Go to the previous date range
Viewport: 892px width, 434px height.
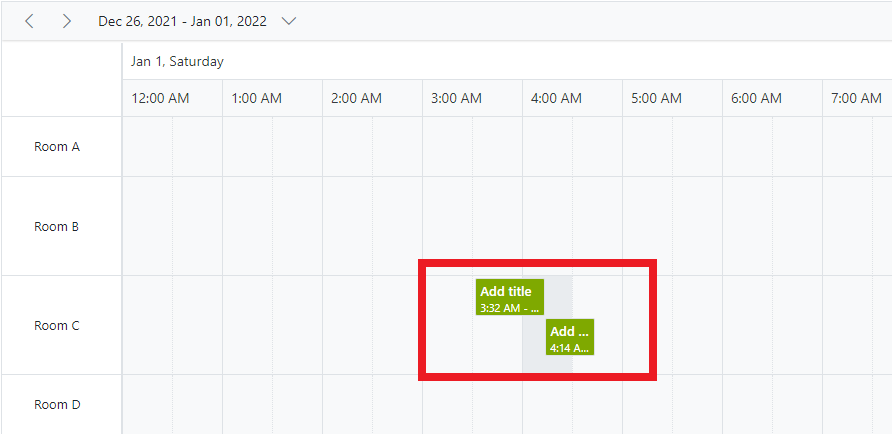29,21
